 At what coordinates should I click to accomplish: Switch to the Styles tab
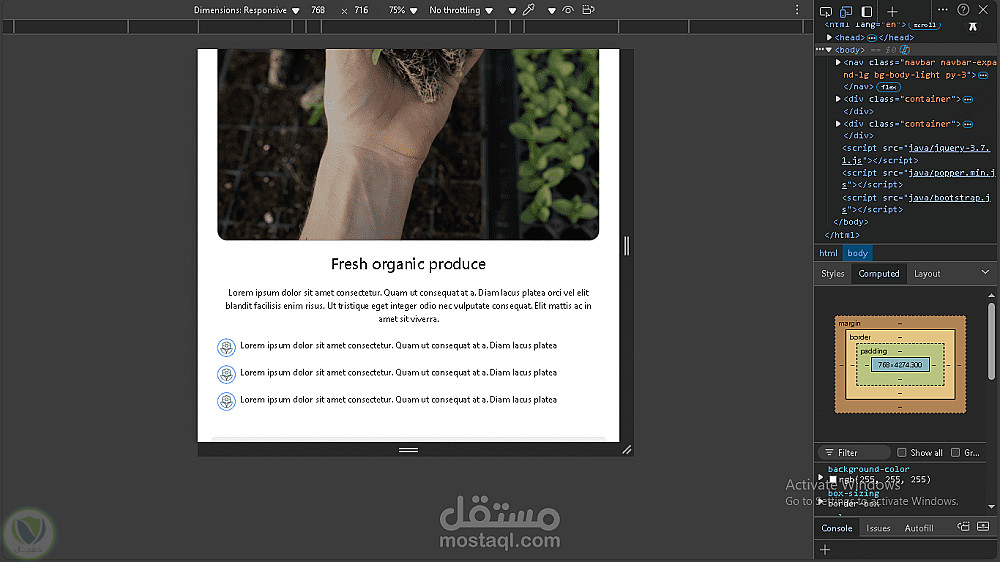coord(832,274)
